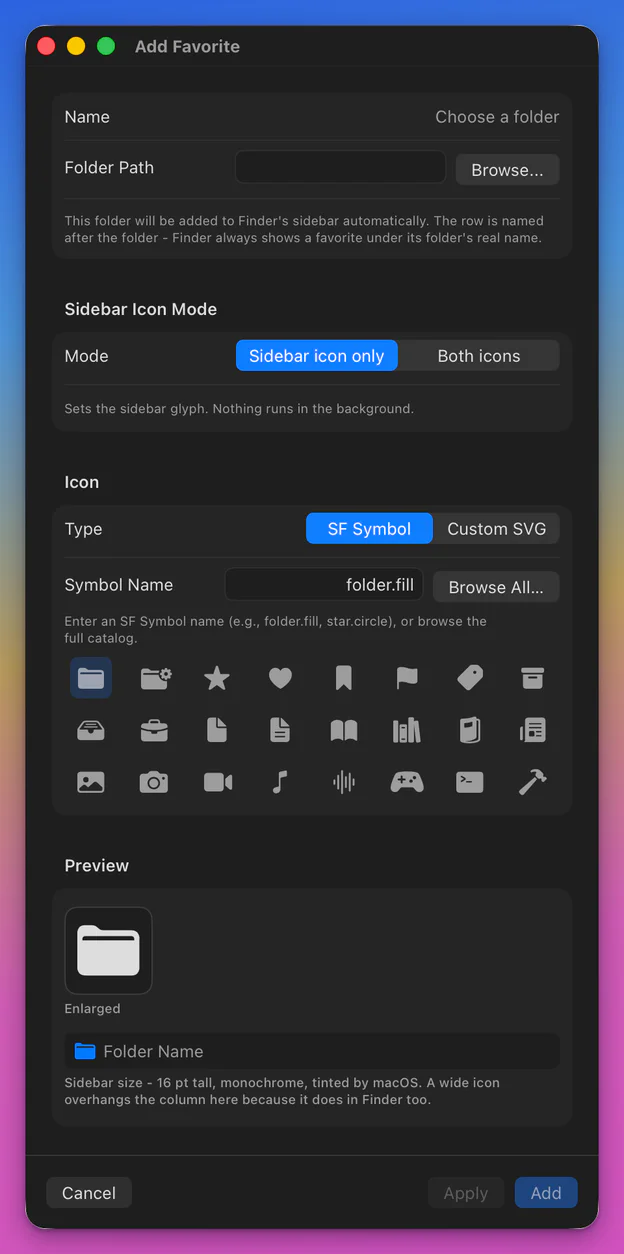The image size is (624, 1254).
Task: Click the enlarged folder preview thumbnail
Action: (x=108, y=950)
